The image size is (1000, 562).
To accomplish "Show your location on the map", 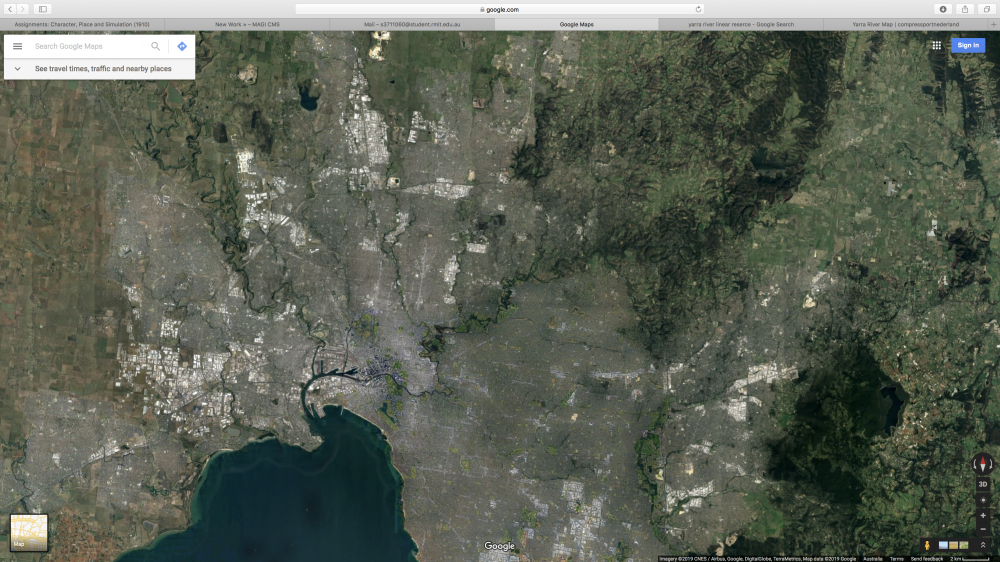I will pyautogui.click(x=983, y=501).
